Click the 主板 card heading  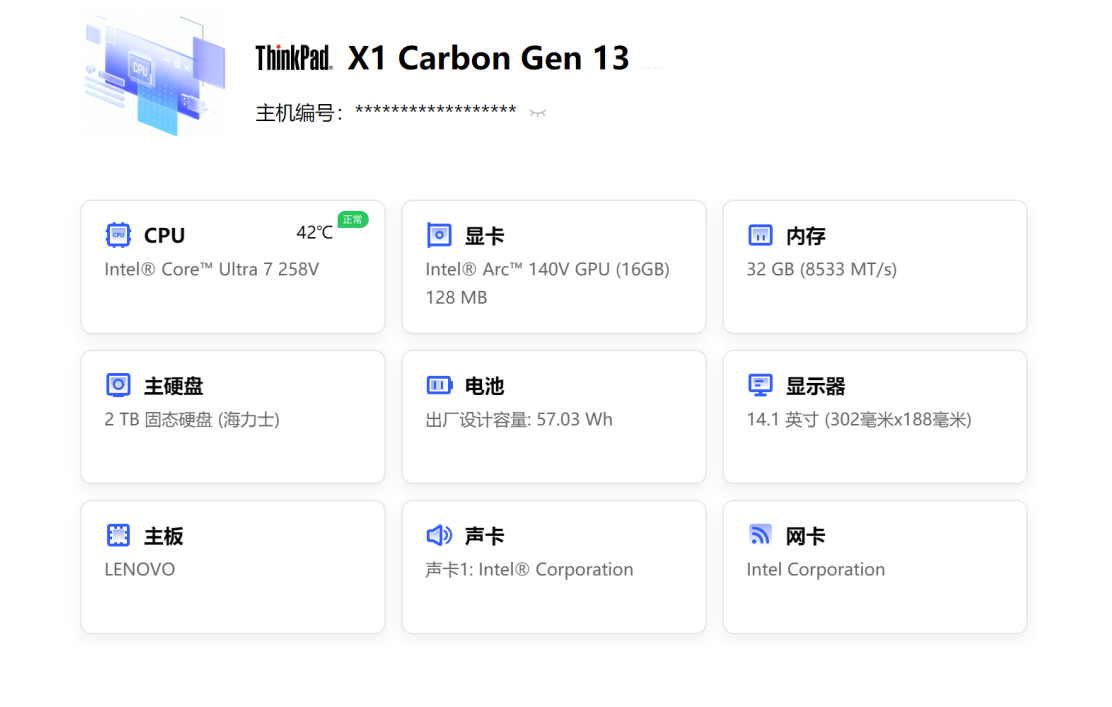point(164,536)
